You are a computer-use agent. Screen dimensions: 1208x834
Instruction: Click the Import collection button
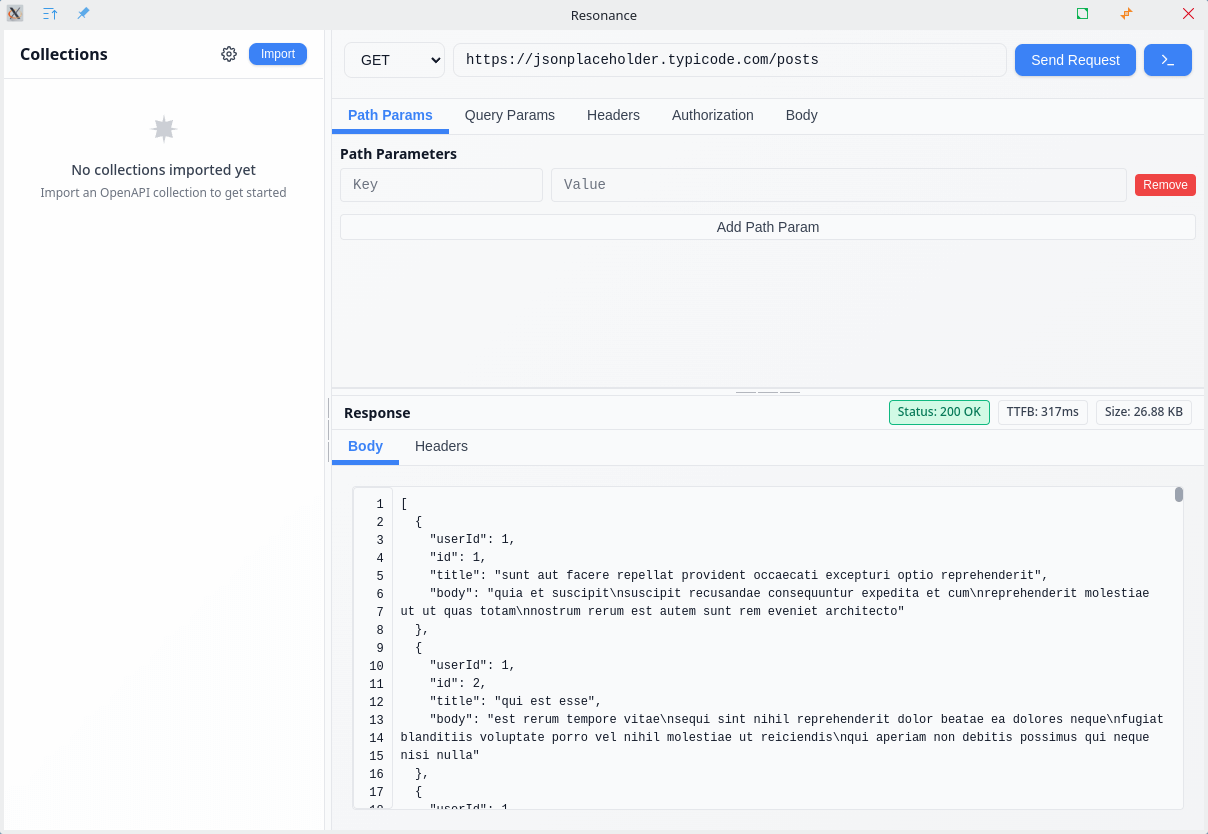tap(277, 54)
